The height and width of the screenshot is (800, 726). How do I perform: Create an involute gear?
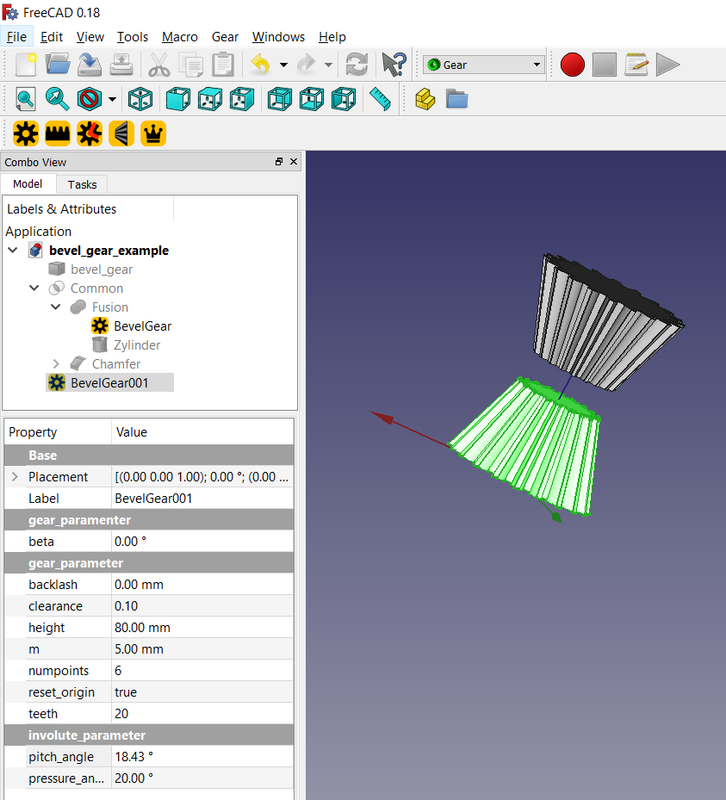pyautogui.click(x=26, y=134)
